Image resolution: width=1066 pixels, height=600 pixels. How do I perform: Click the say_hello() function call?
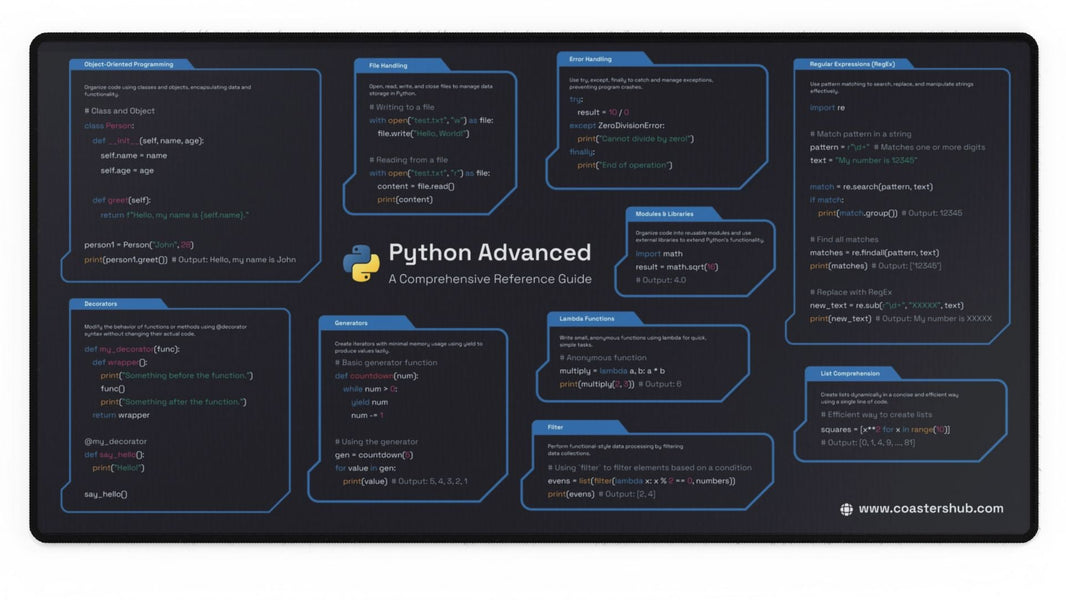click(x=107, y=494)
